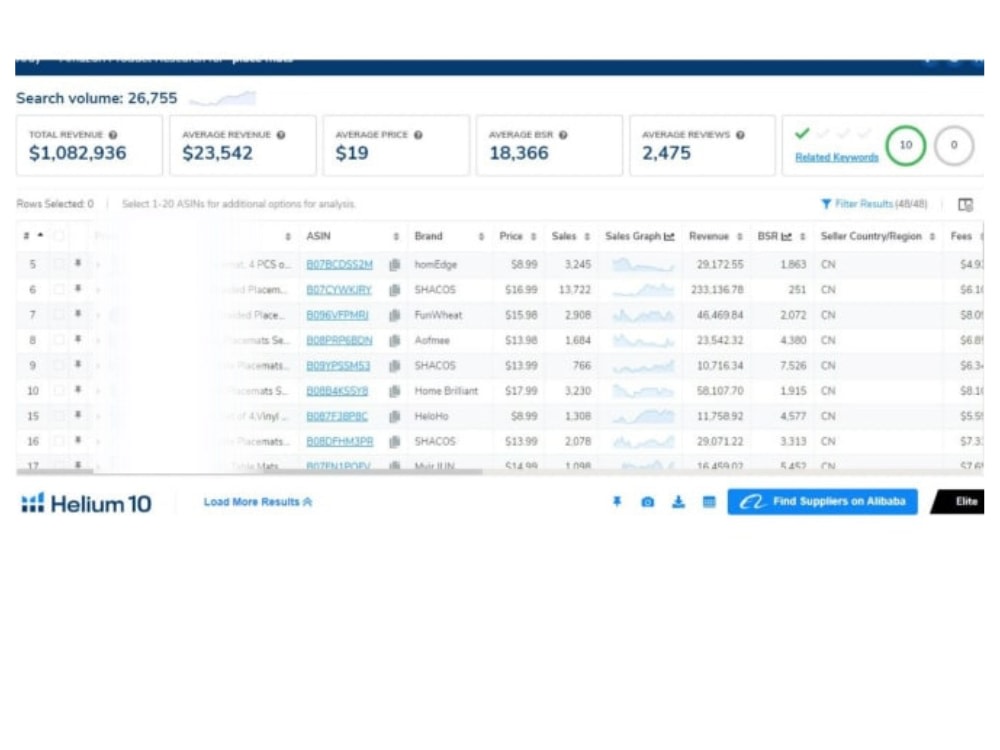Toggle the select-all checkbox in header
Viewport: 1000px width, 750px height.
59,236
